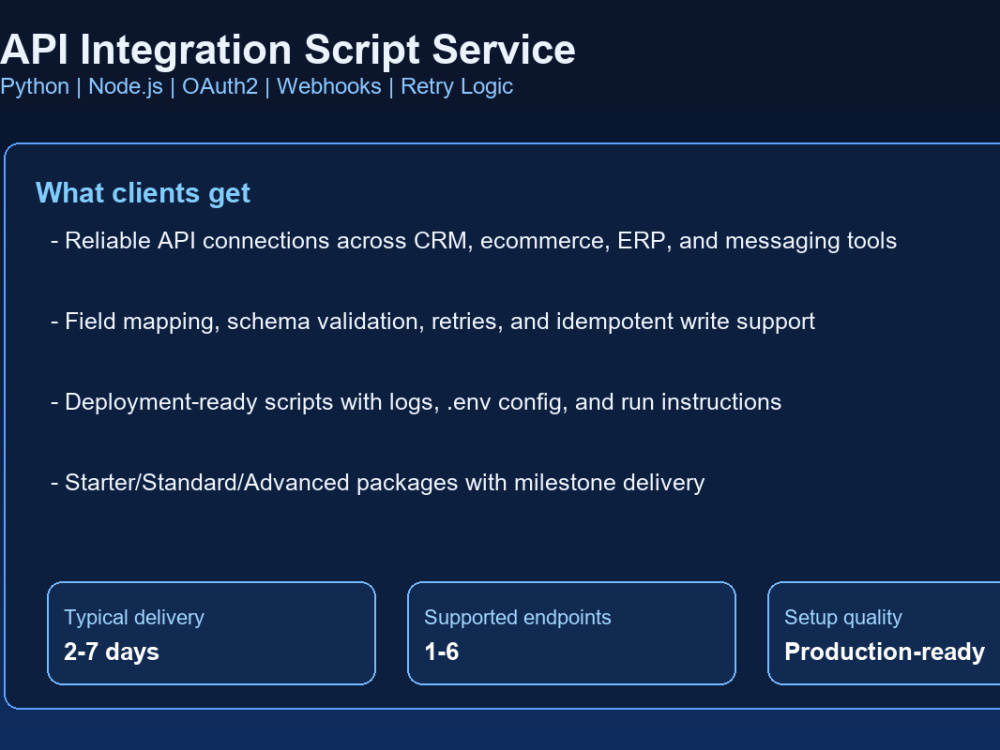
Task: Click the API Integration Script Service title
Action: [288, 50]
